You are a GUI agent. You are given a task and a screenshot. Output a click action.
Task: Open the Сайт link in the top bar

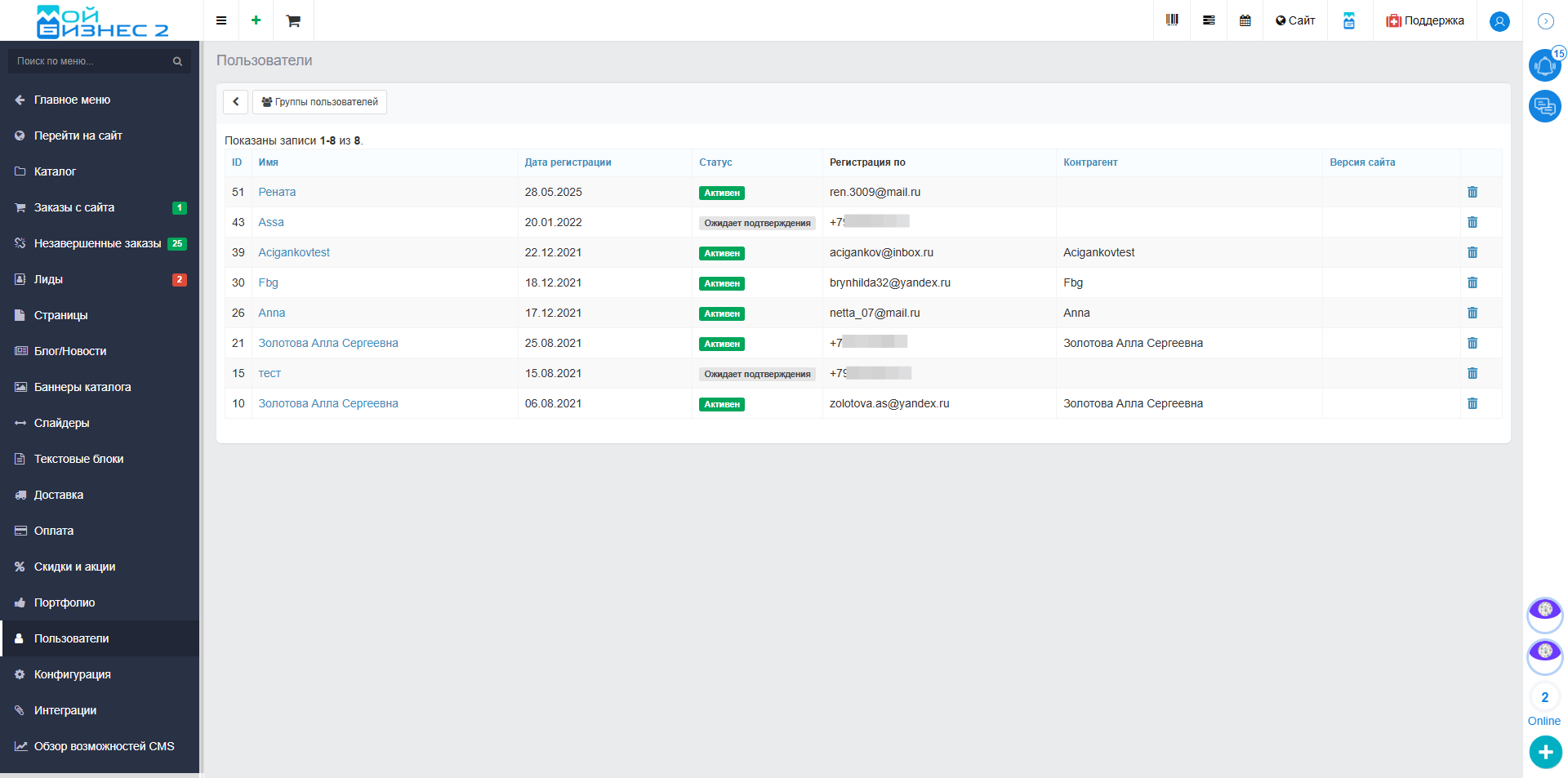click(1295, 20)
